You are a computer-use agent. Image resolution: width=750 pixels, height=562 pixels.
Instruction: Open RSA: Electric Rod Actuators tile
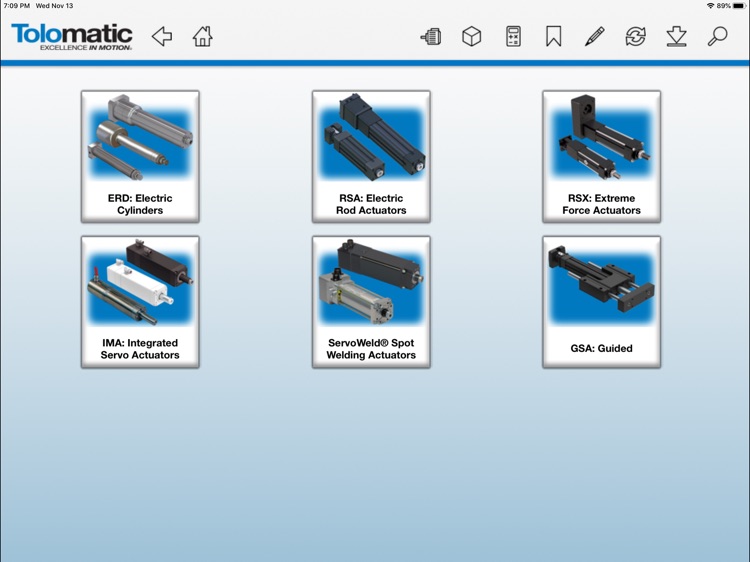pyautogui.click(x=371, y=156)
